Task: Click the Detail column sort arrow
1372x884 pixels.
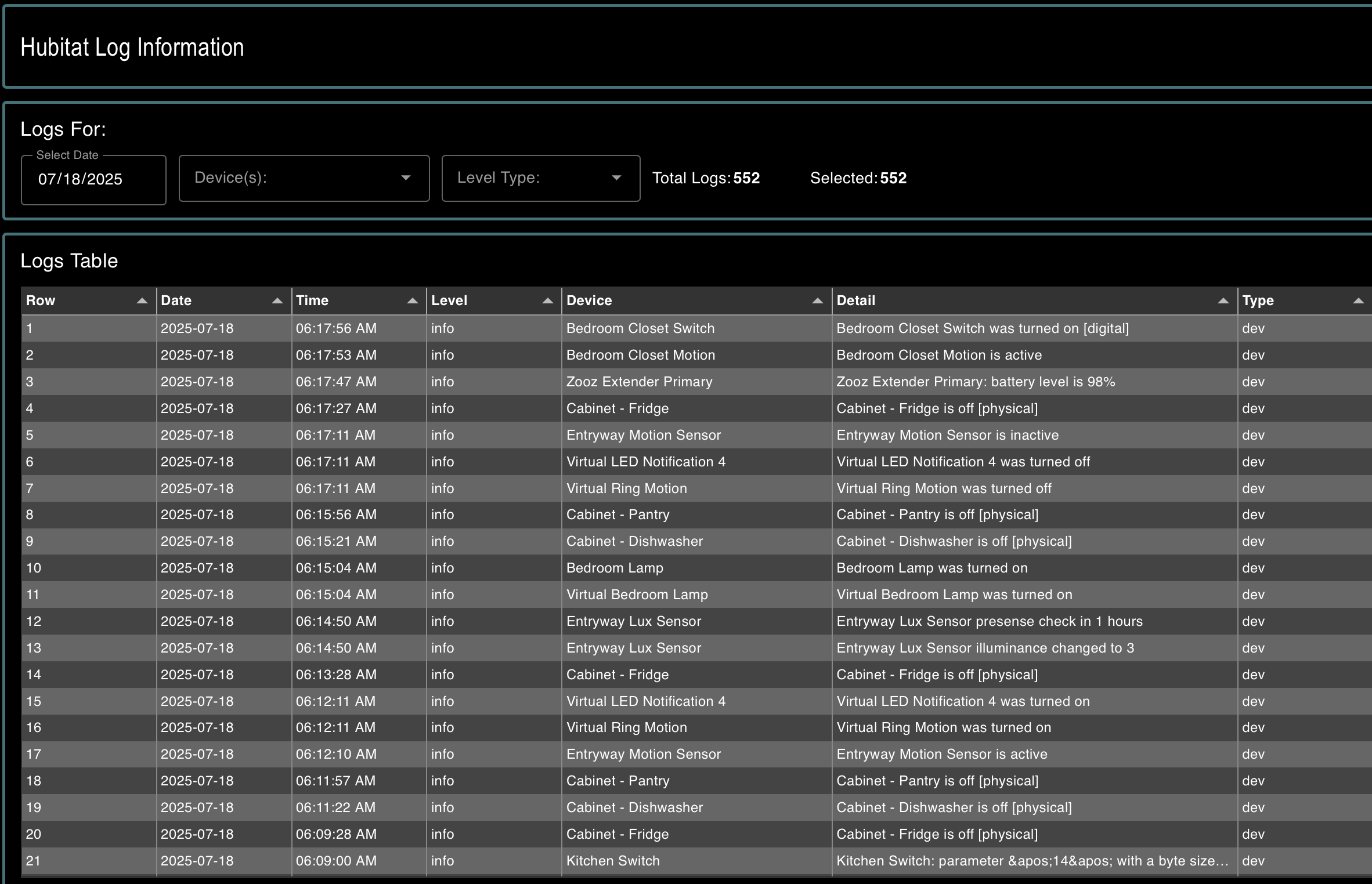Action: click(1223, 300)
